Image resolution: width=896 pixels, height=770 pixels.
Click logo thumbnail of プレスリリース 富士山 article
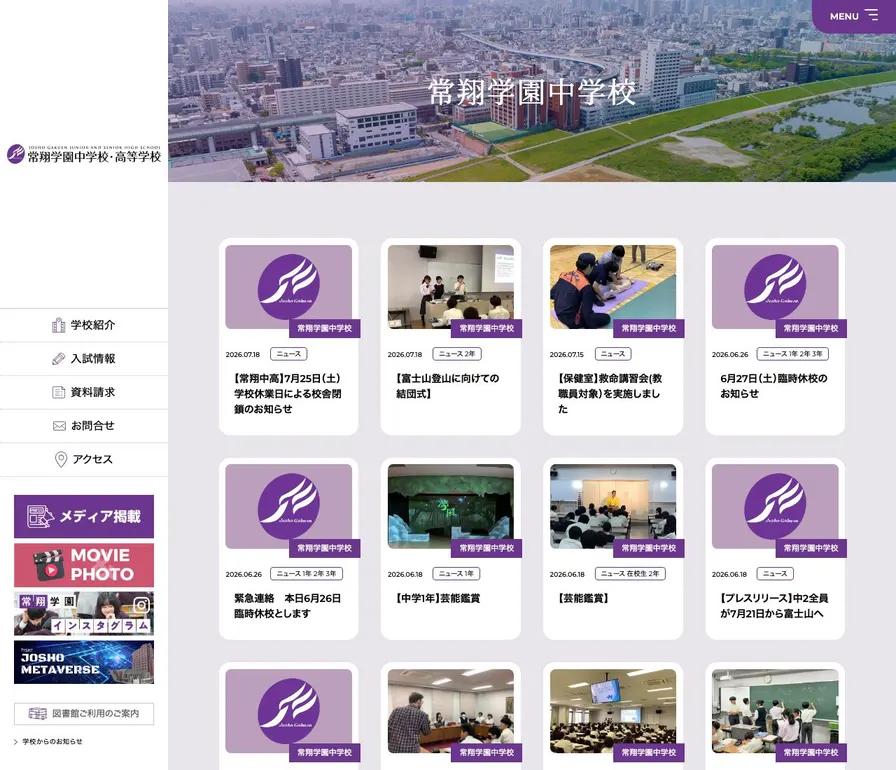(775, 506)
